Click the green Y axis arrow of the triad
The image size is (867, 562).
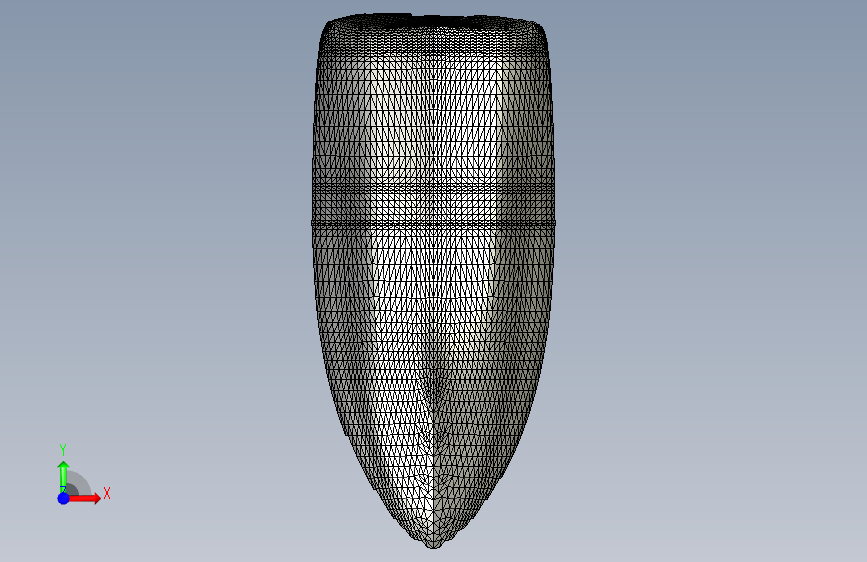pyautogui.click(x=63, y=476)
